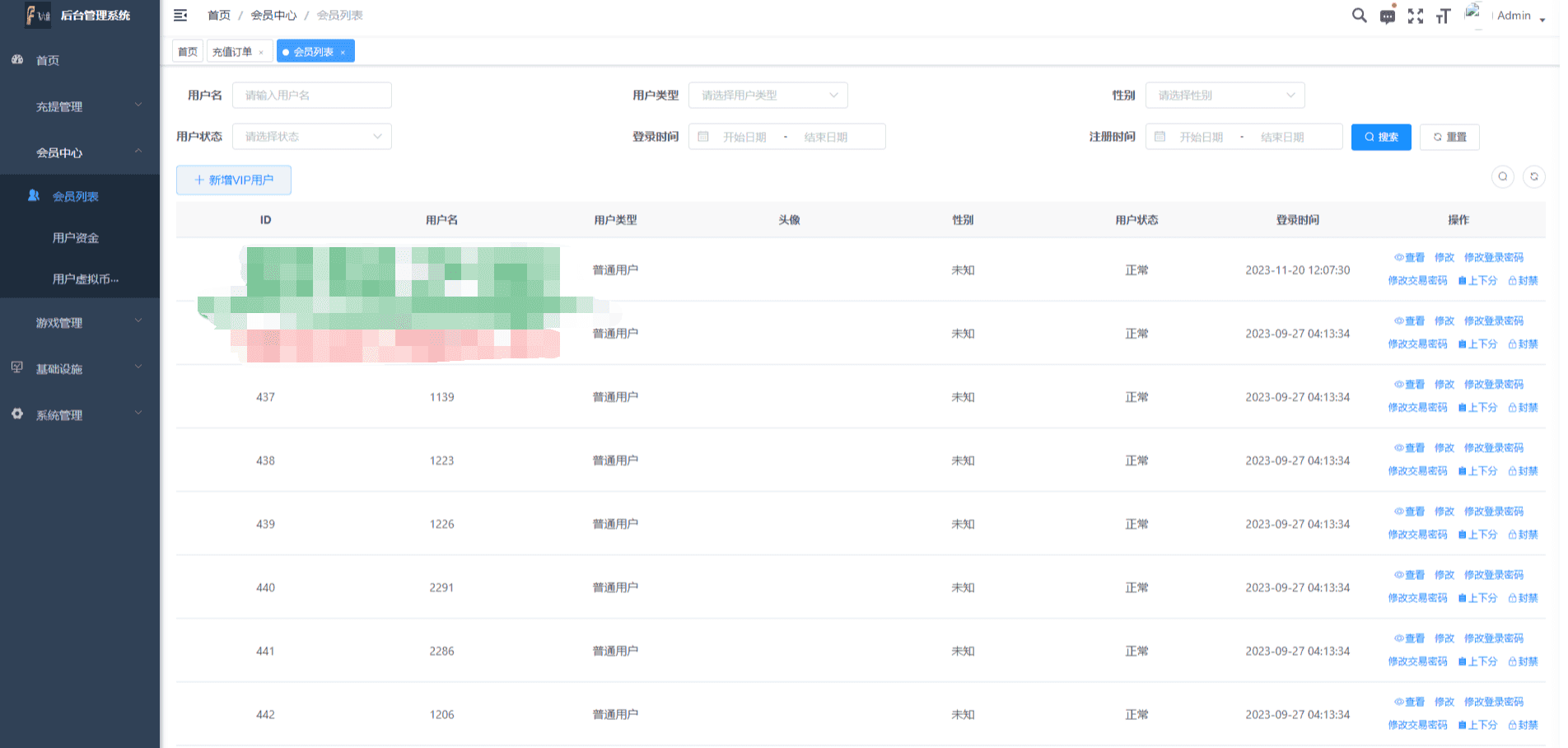Close the 会员列表 tab
The width and height of the screenshot is (1568, 748).
coord(343,53)
